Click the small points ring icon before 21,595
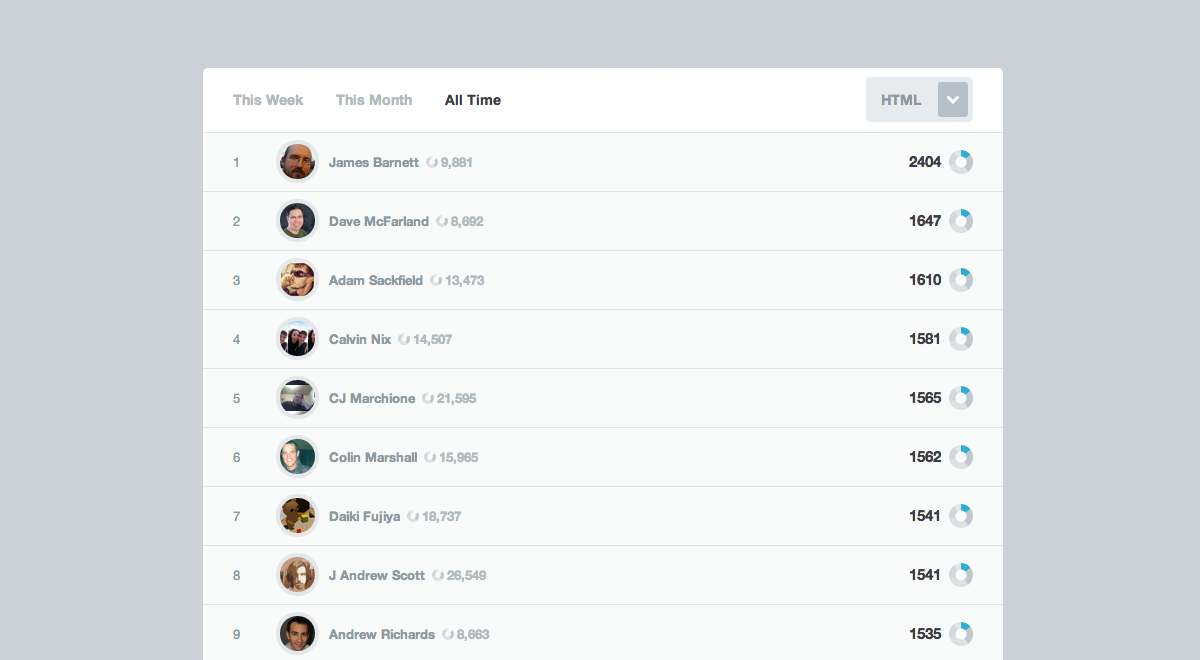The height and width of the screenshot is (660, 1200). 428,398
